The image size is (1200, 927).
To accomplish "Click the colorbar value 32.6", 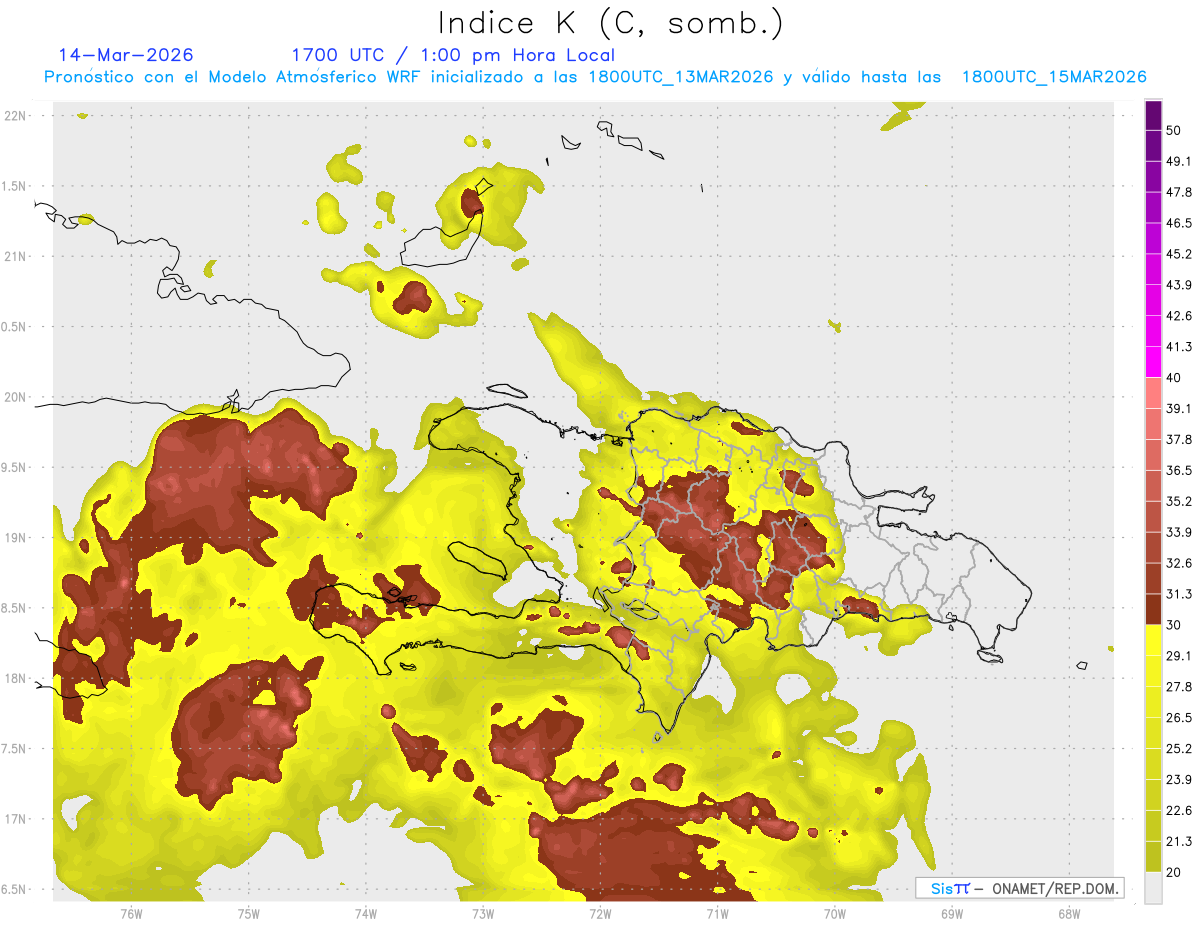I will [x=1179, y=563].
